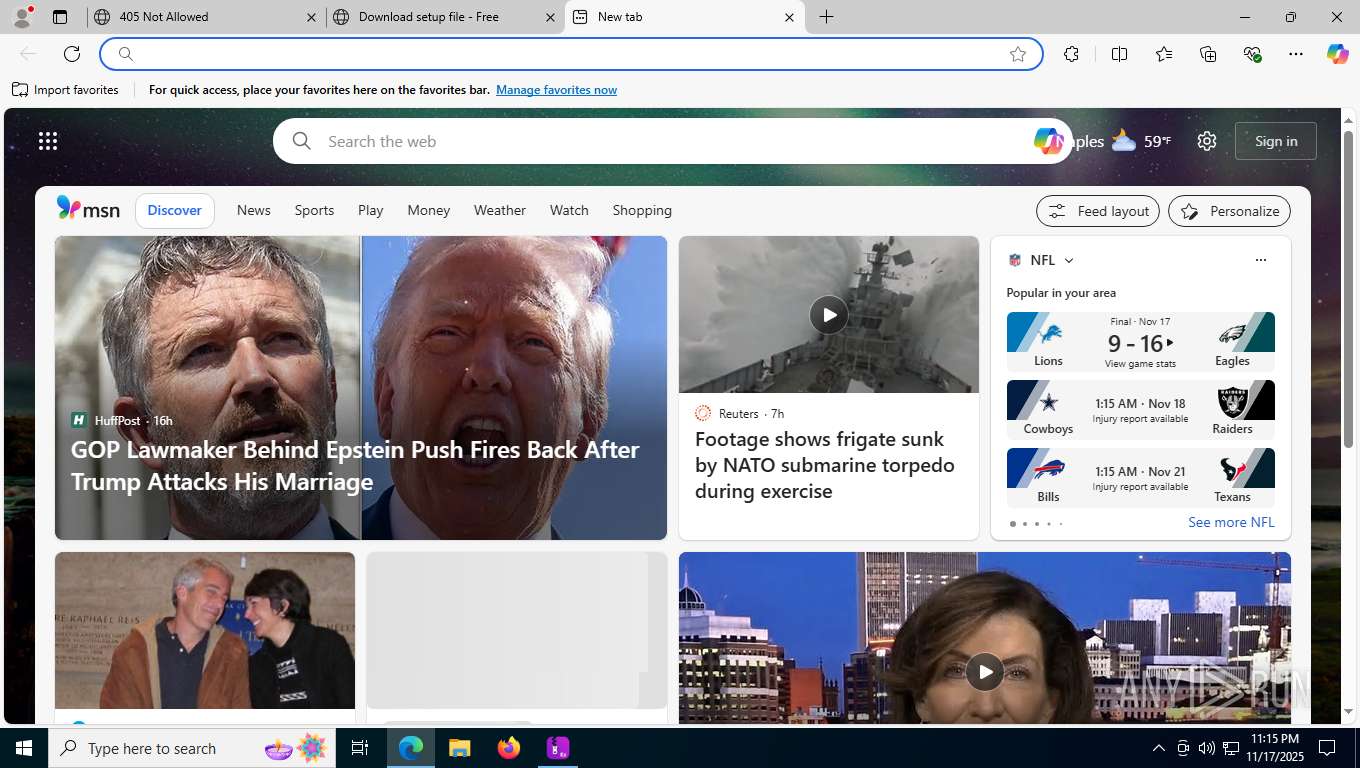Click See more NFL link
1360x768 pixels.
click(1231, 522)
